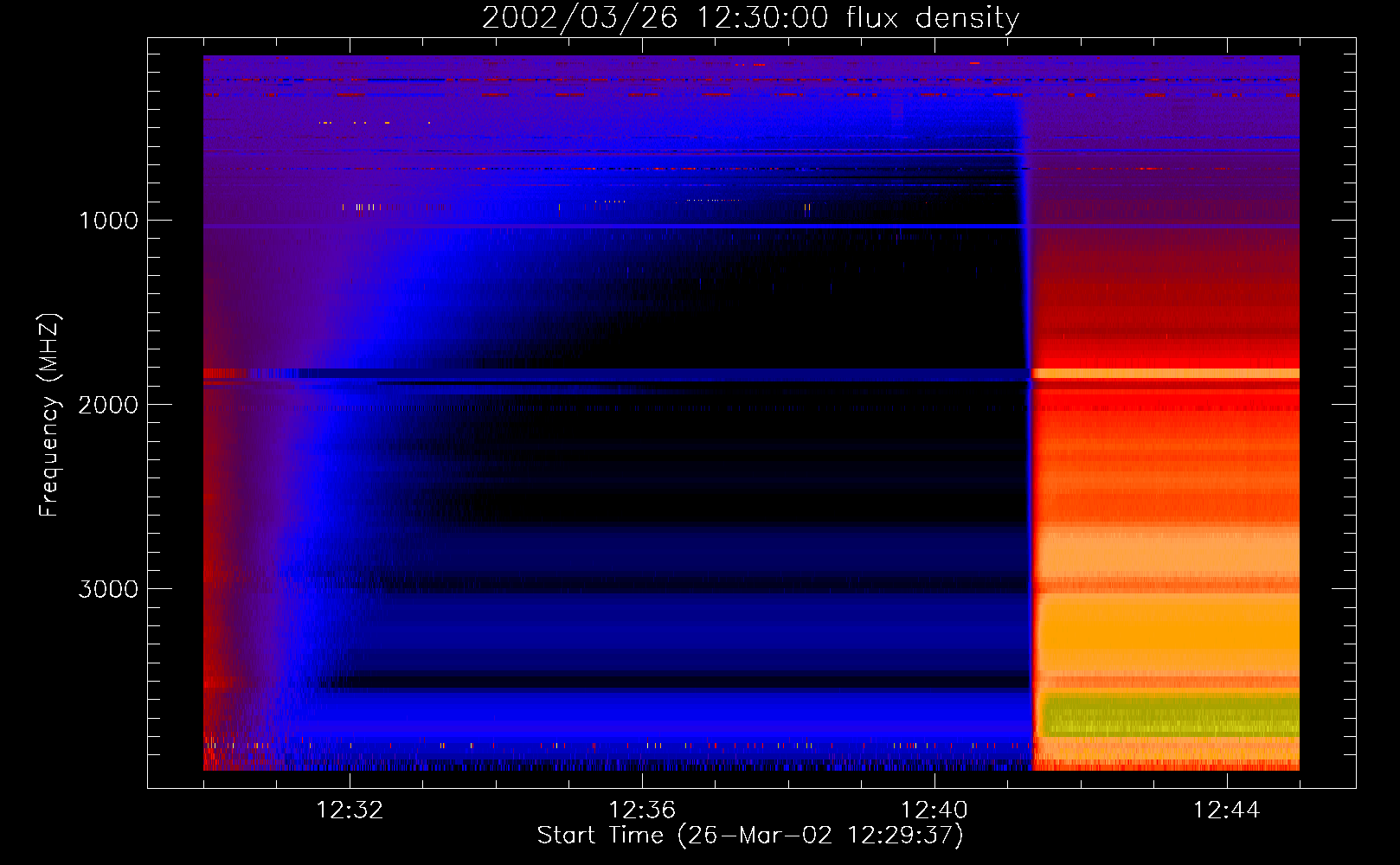Click the '12:36' time axis label

(x=642, y=811)
